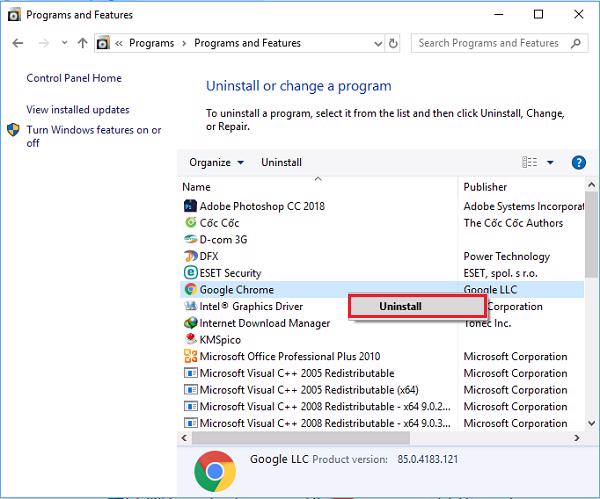Click Programs and Features breadcrumb segment
Screen dimensions: 600x499
247,43
